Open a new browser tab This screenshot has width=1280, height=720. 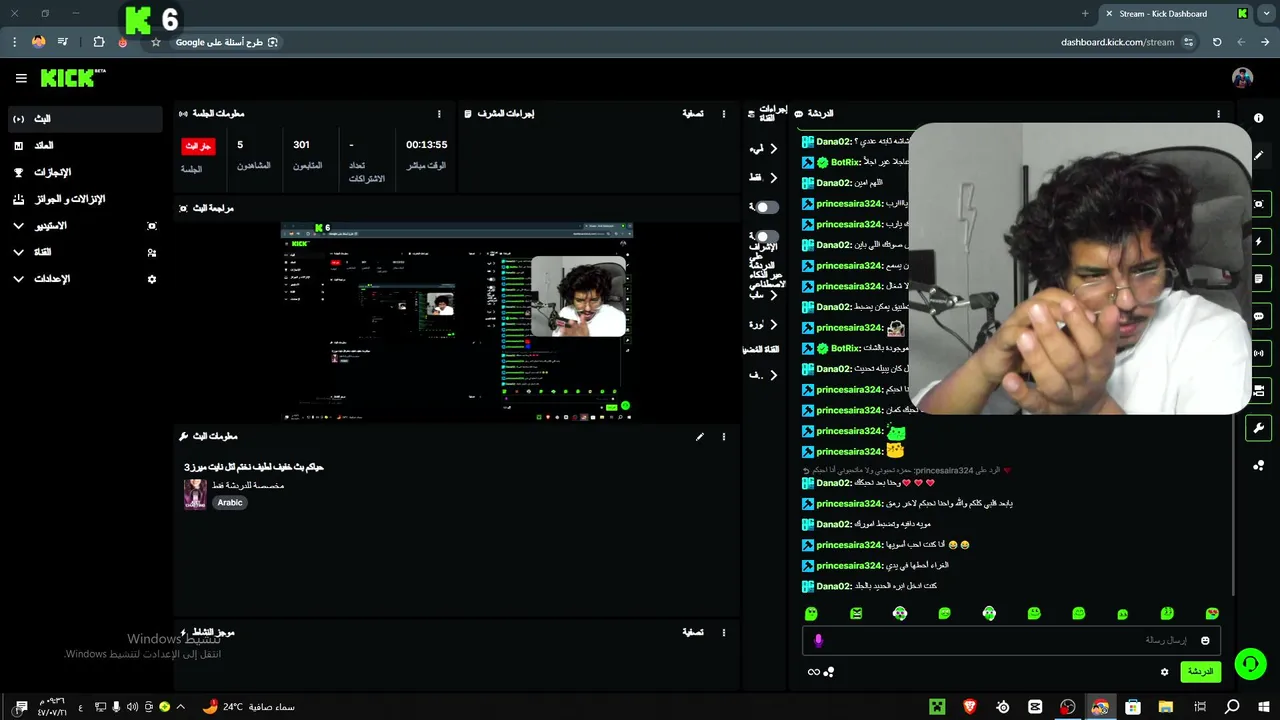tap(1085, 14)
